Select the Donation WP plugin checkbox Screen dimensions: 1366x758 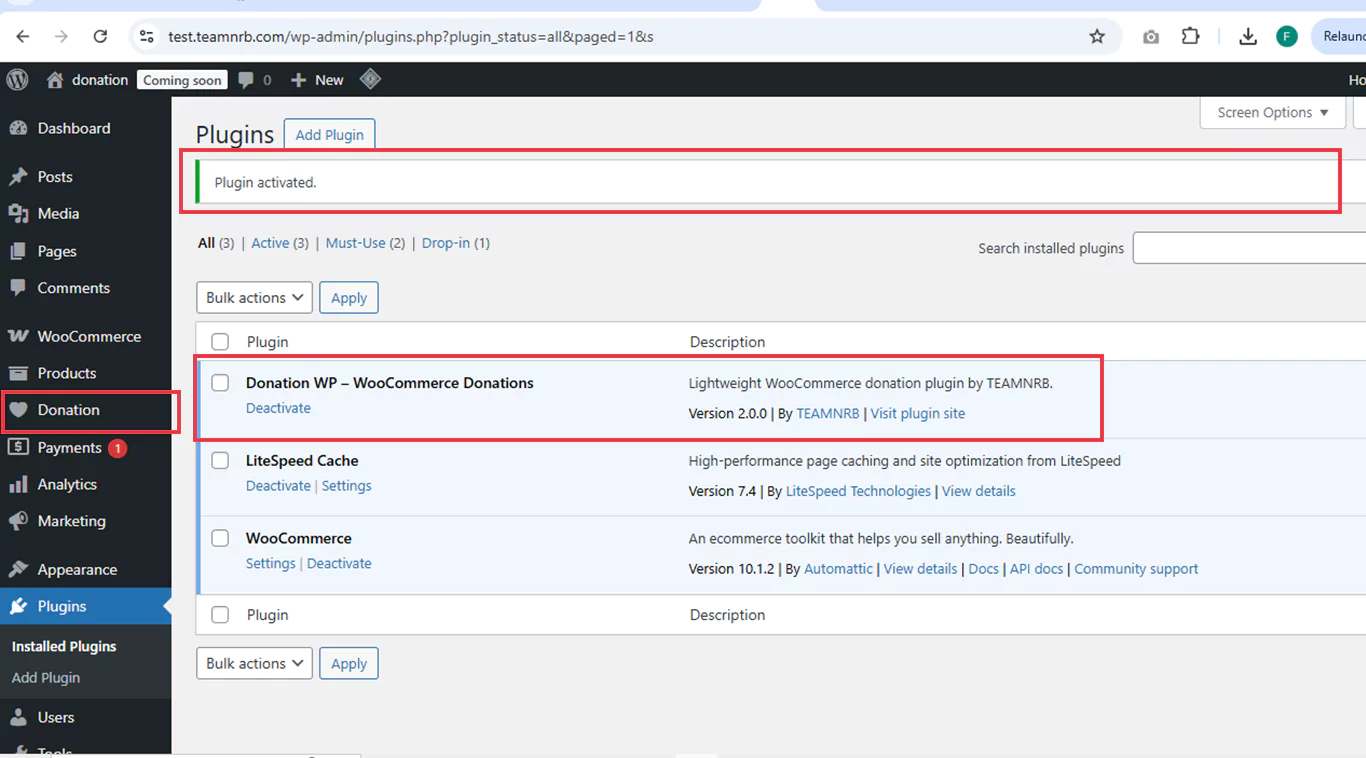220,383
